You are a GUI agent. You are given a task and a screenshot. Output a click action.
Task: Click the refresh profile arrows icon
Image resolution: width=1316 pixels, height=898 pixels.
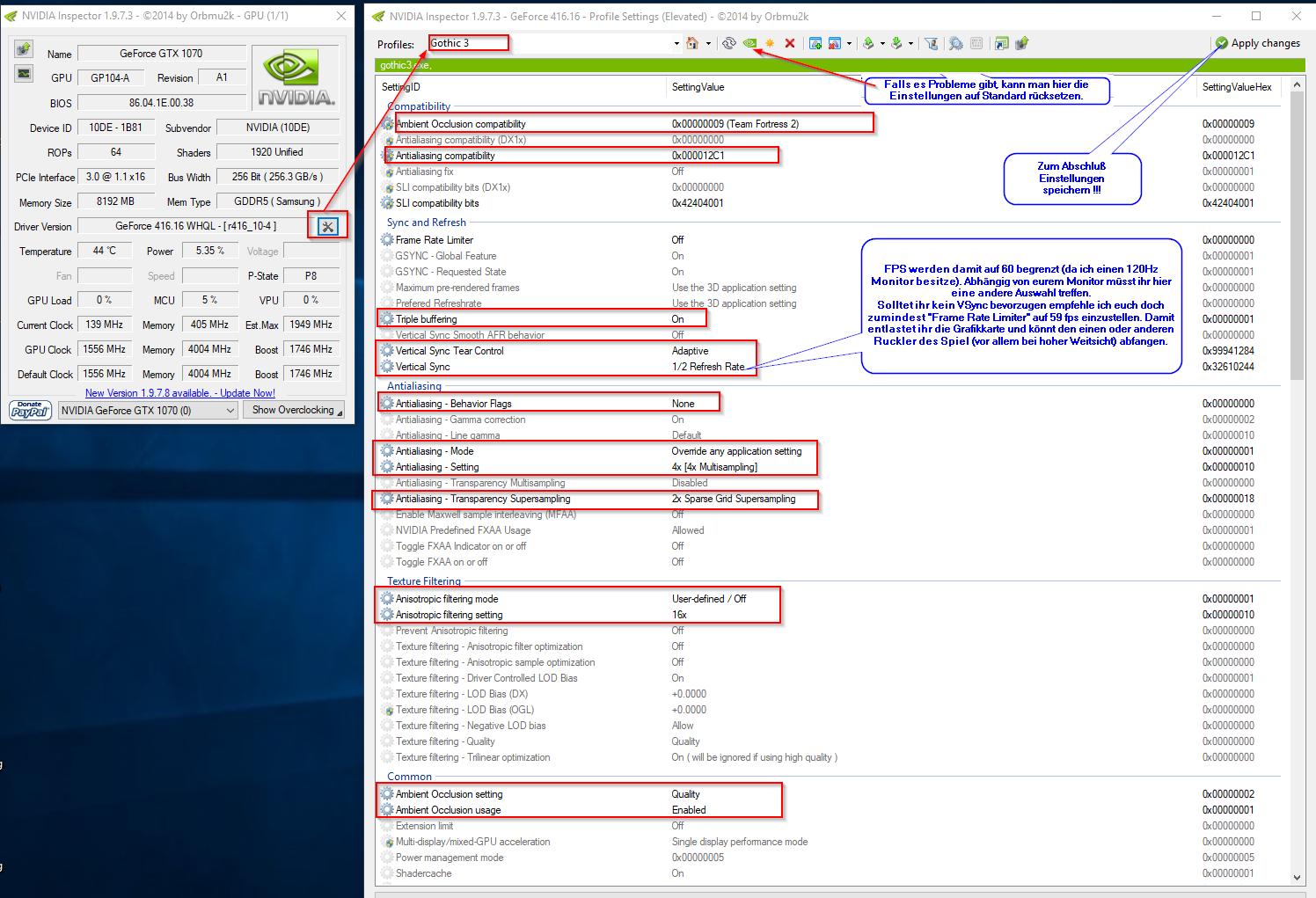729,43
